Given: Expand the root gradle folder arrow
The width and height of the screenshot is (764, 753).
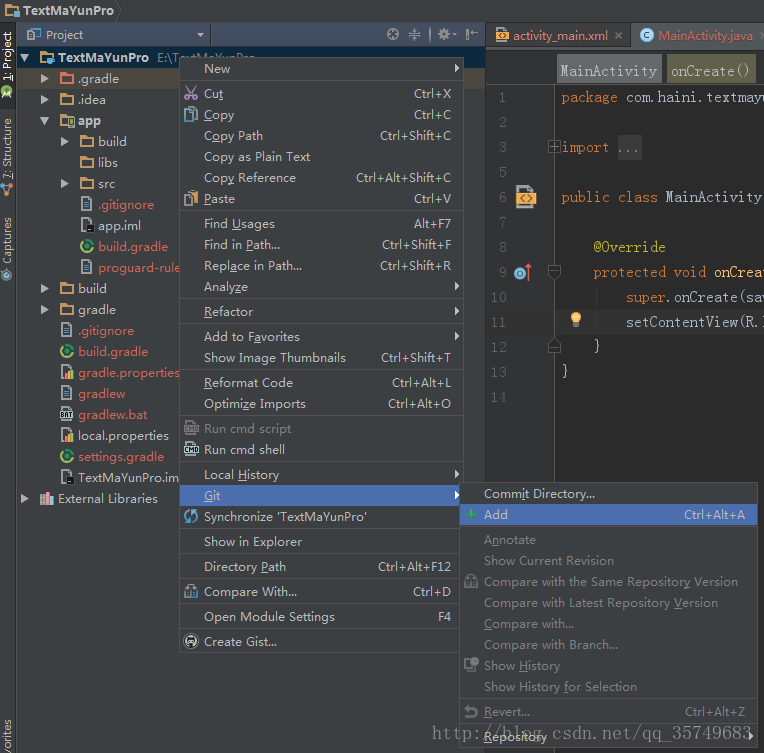Looking at the screenshot, I should (x=45, y=309).
